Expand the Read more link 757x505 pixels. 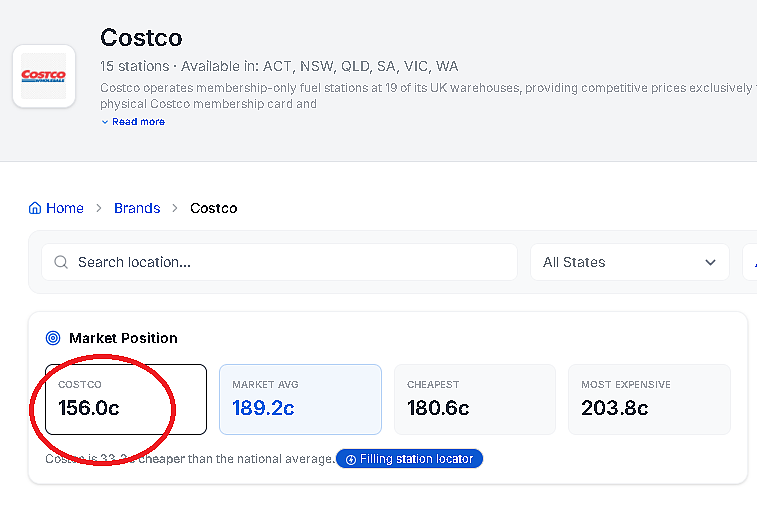click(133, 122)
